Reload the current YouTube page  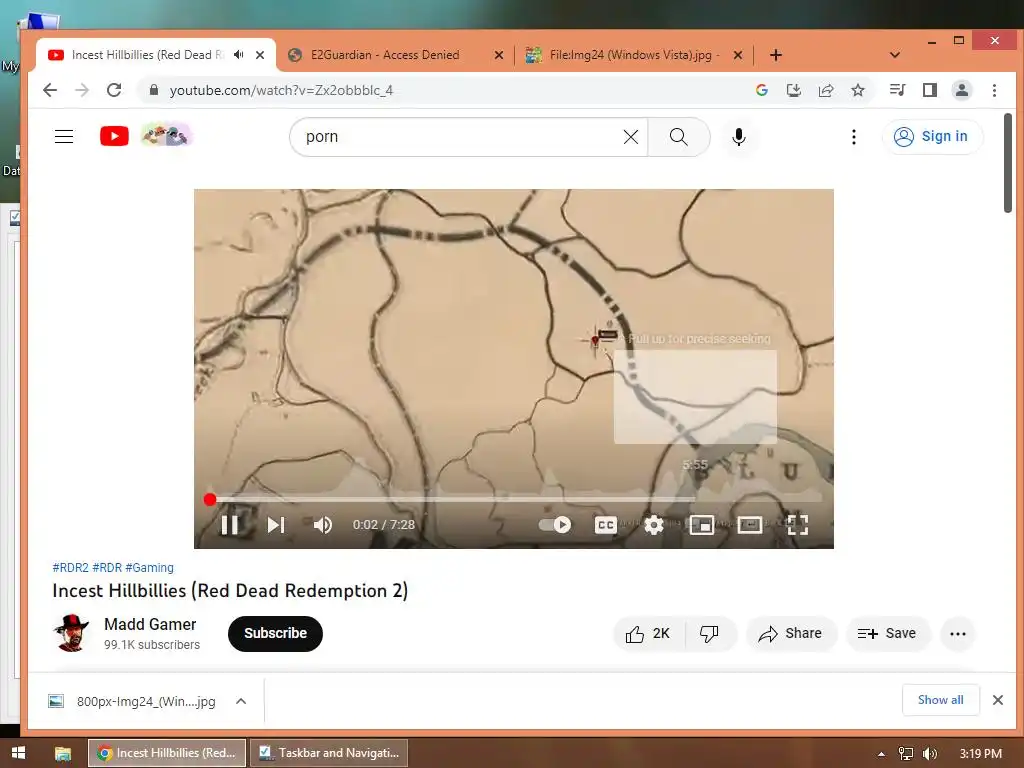pos(114,90)
